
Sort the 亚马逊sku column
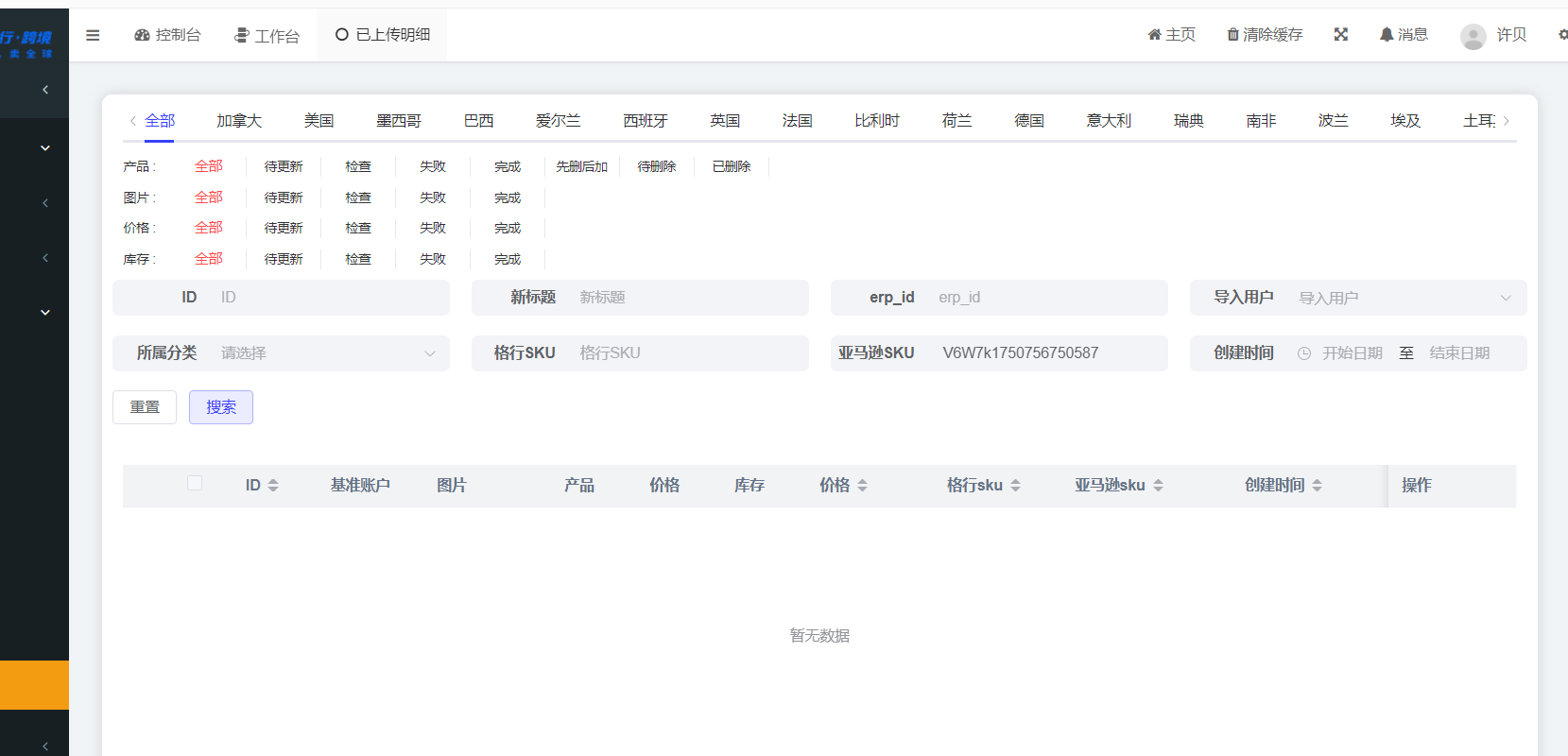point(1158,486)
